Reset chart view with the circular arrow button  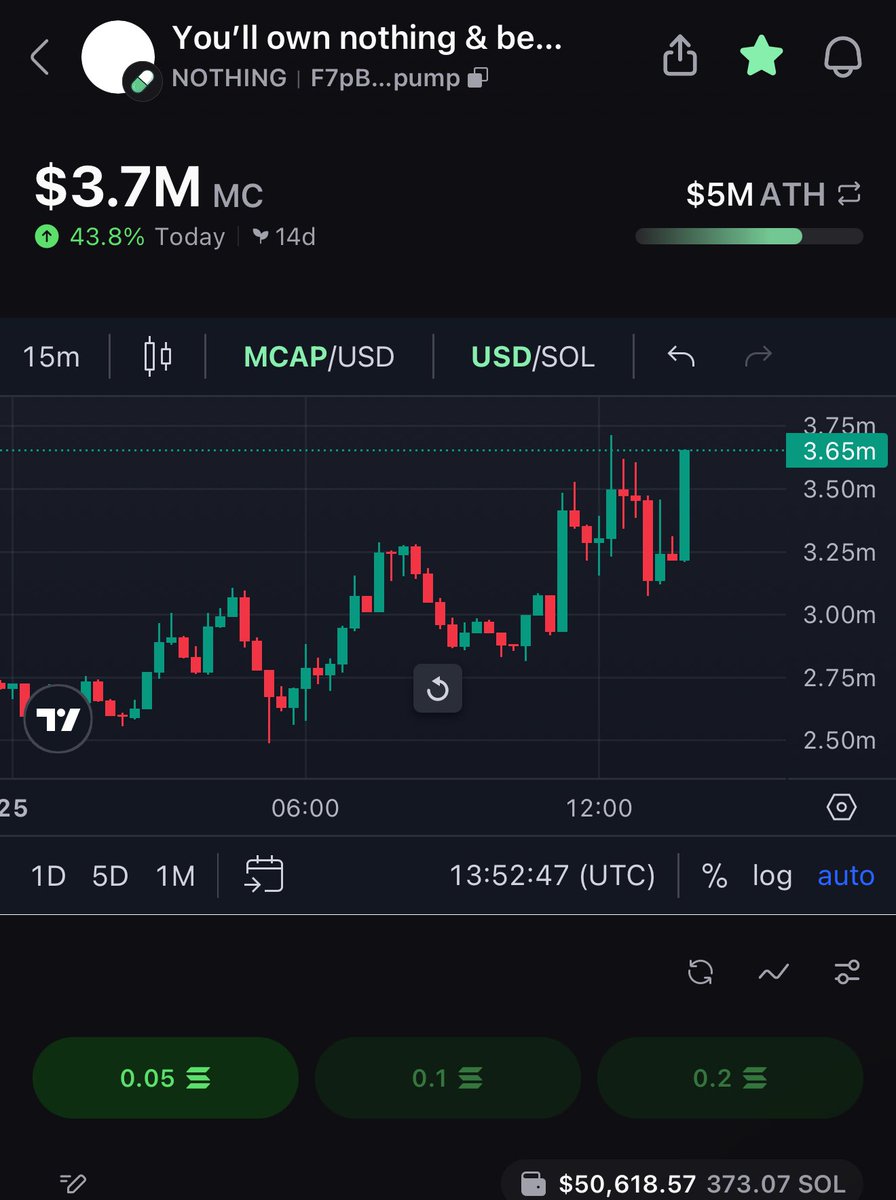click(438, 688)
